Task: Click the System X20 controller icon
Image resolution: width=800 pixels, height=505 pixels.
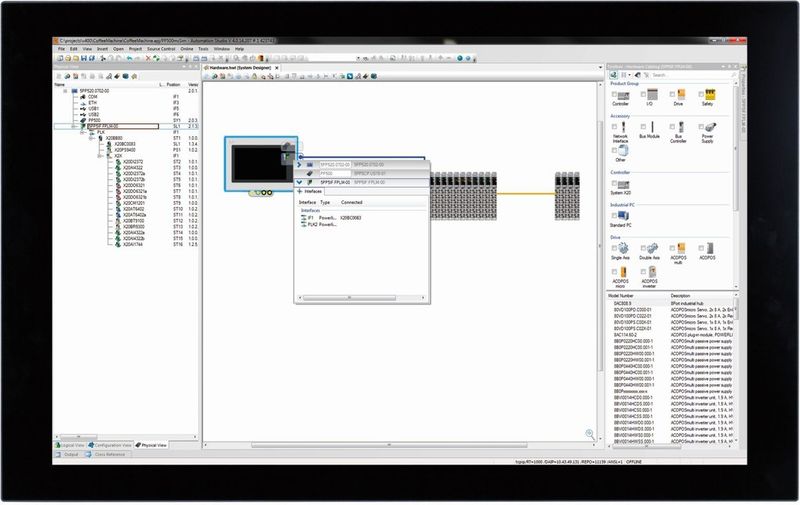Action: [x=623, y=185]
